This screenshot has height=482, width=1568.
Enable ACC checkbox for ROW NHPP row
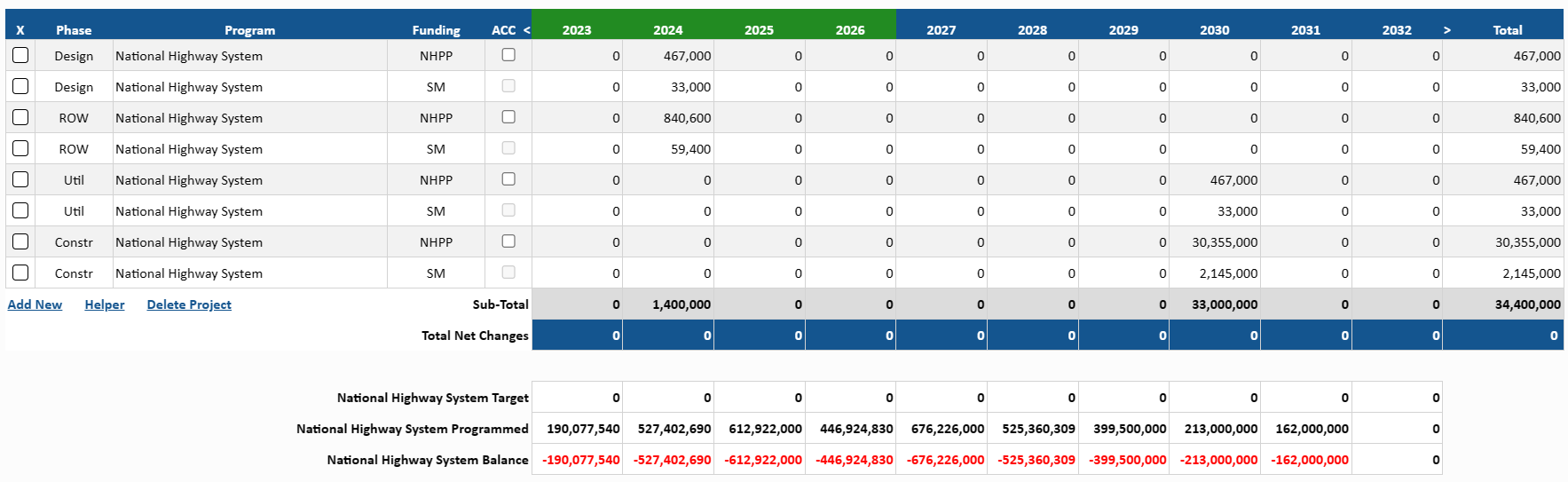[508, 116]
